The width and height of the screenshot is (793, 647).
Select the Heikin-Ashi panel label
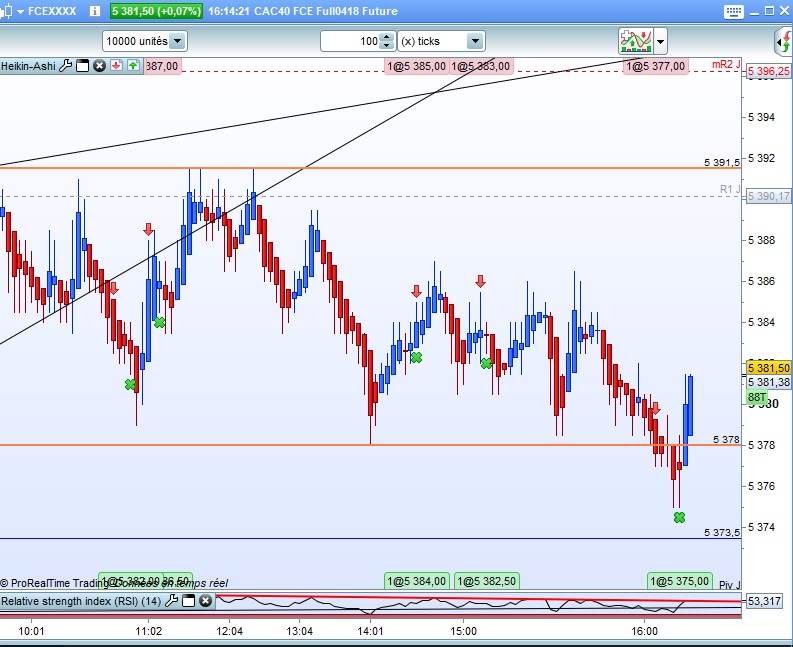[28, 66]
